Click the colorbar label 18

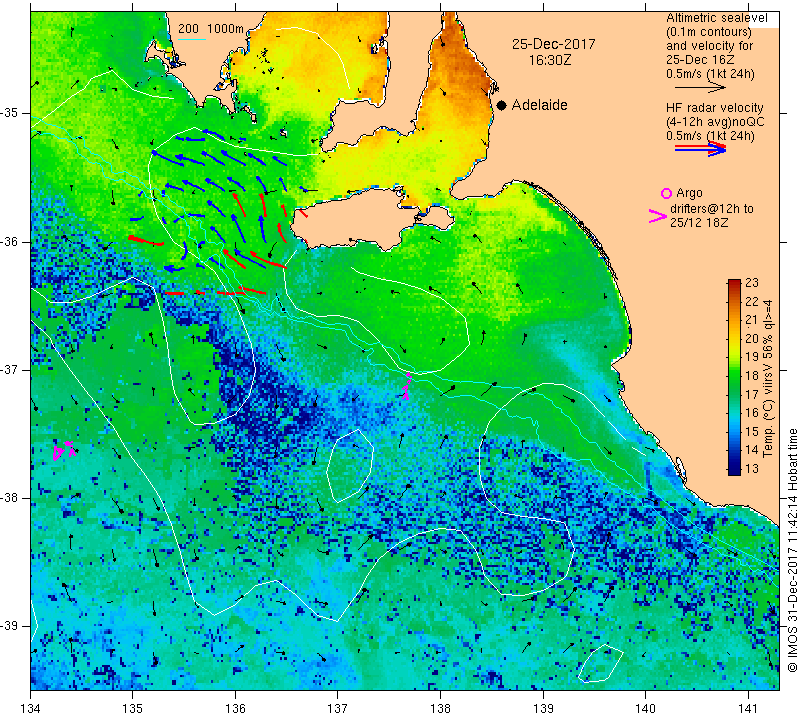coord(752,376)
